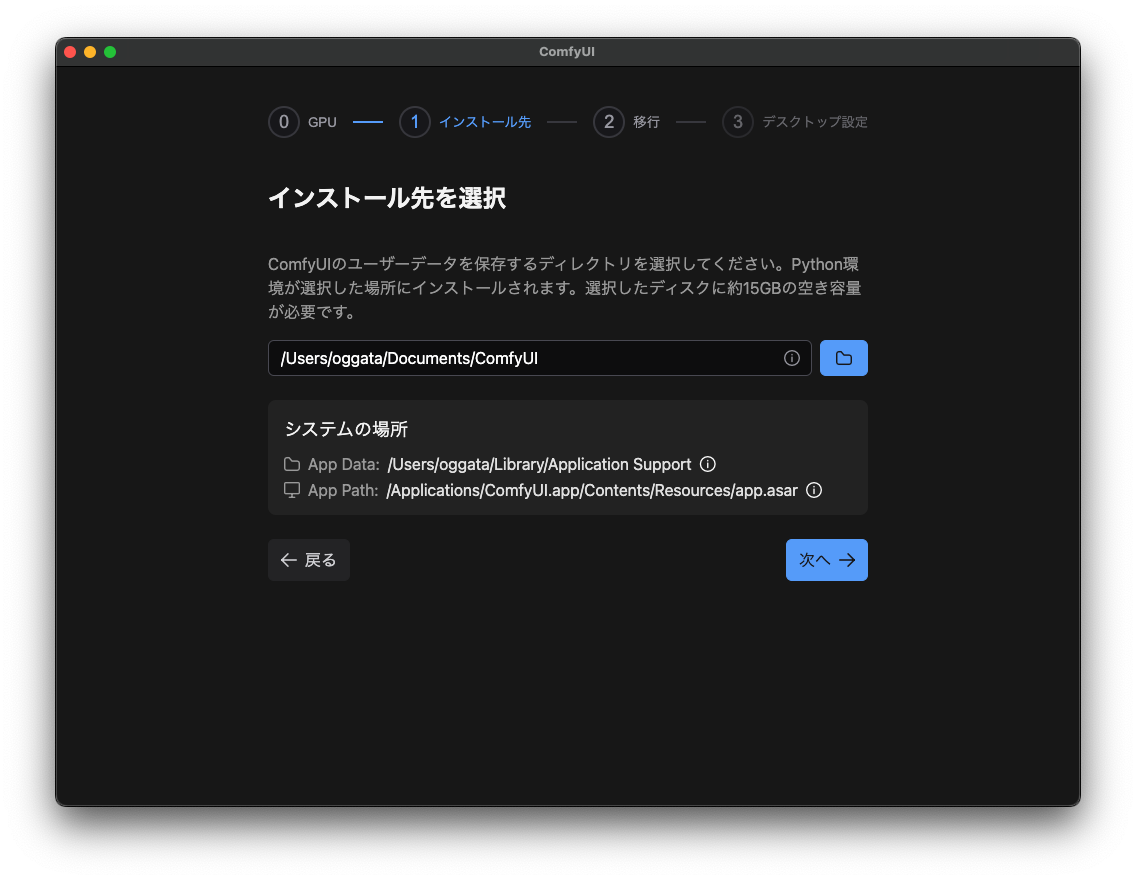Viewport: 1136px width, 880px height.
Task: Click info icon inside install path field
Action: coord(791,358)
